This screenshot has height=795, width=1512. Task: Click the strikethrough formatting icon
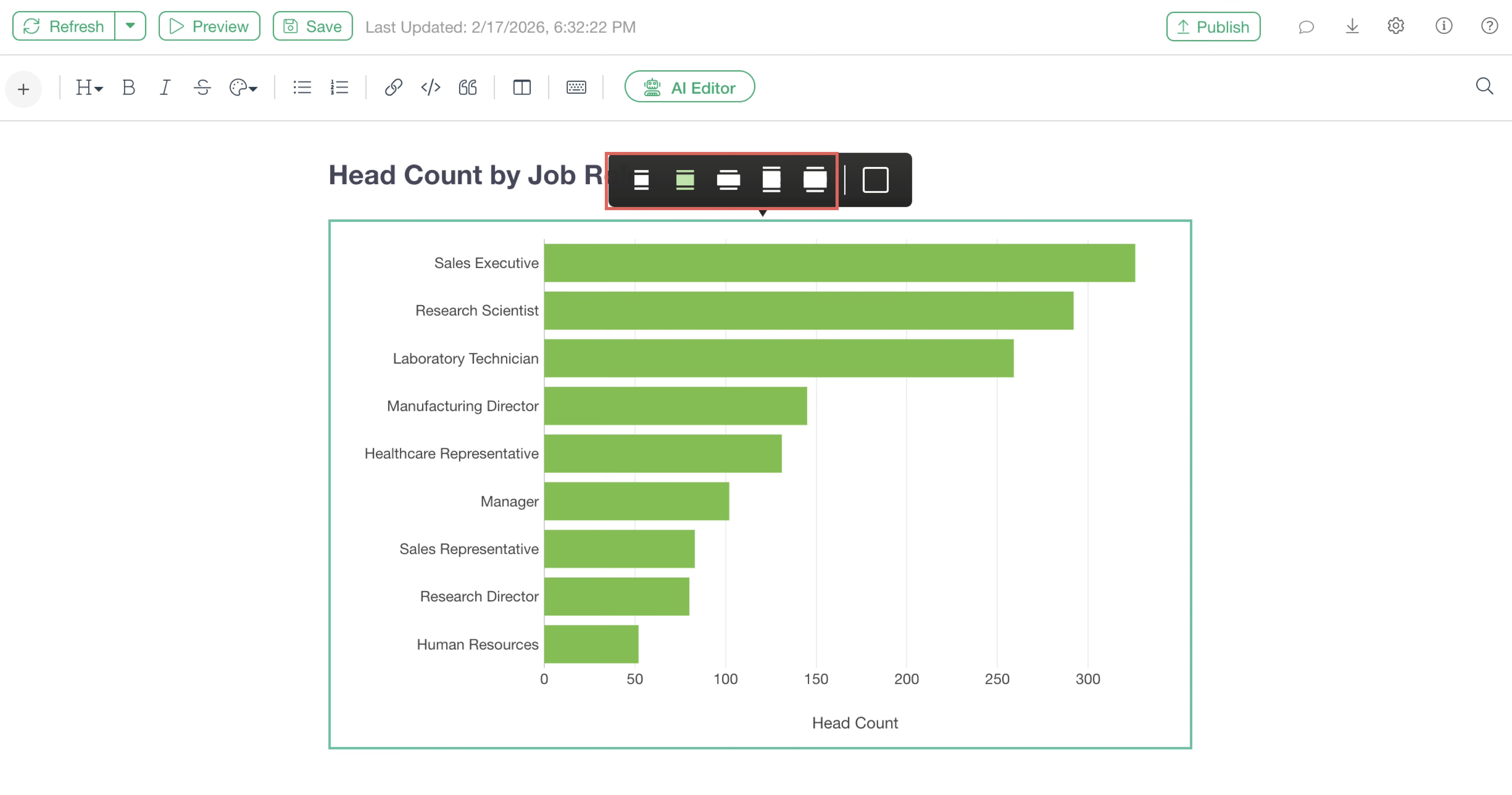click(202, 87)
